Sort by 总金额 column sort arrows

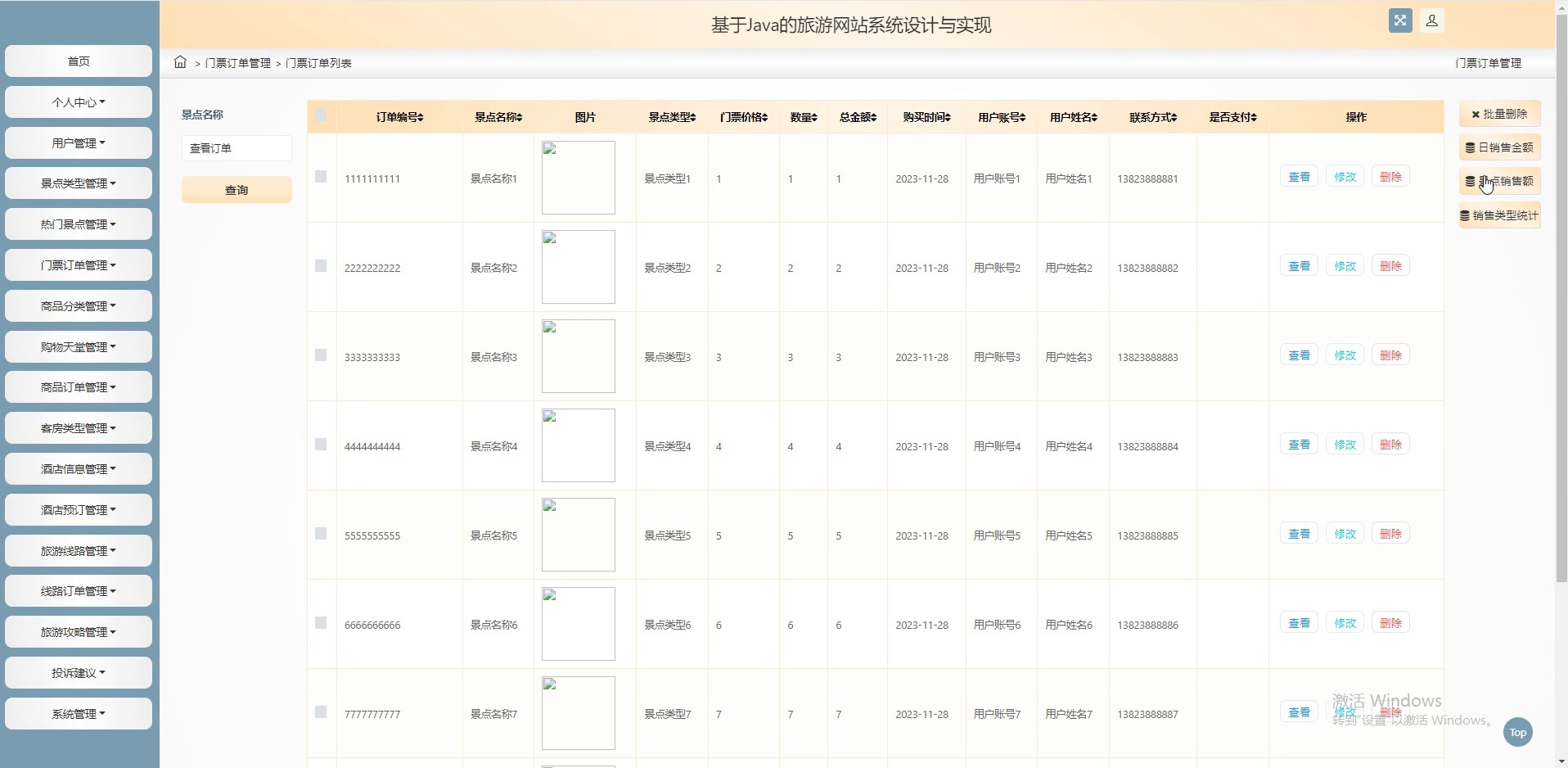874,118
